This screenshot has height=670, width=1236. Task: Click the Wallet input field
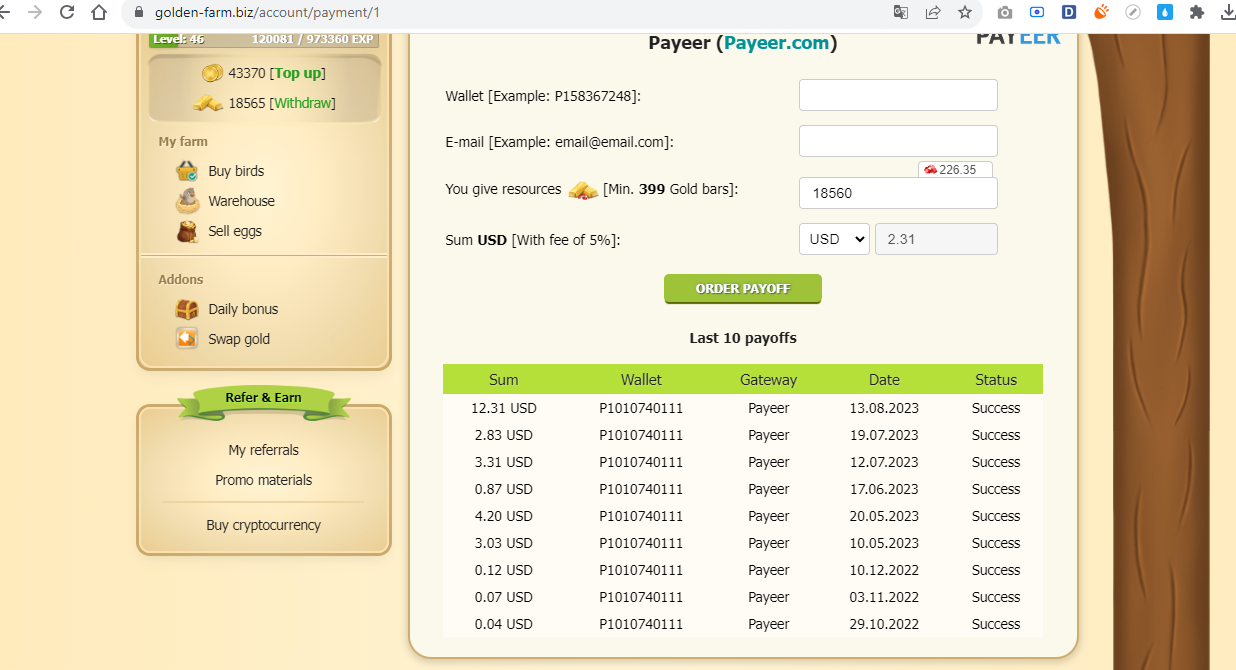[898, 95]
